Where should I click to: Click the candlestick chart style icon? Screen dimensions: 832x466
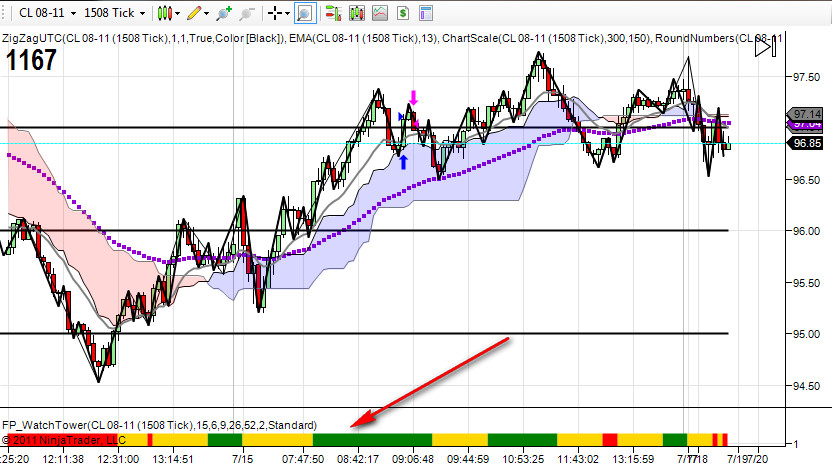click(164, 13)
